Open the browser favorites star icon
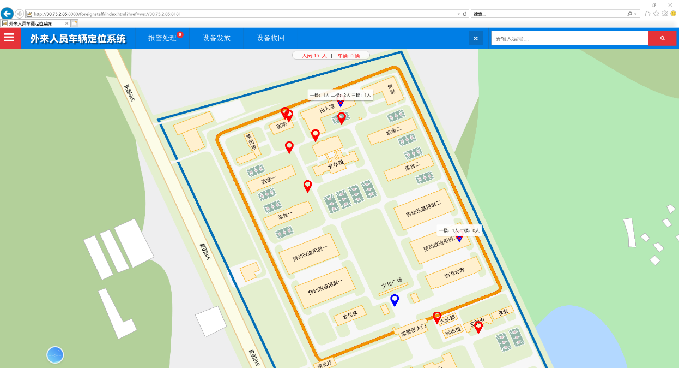This screenshot has height=368, width=680. point(656,13)
